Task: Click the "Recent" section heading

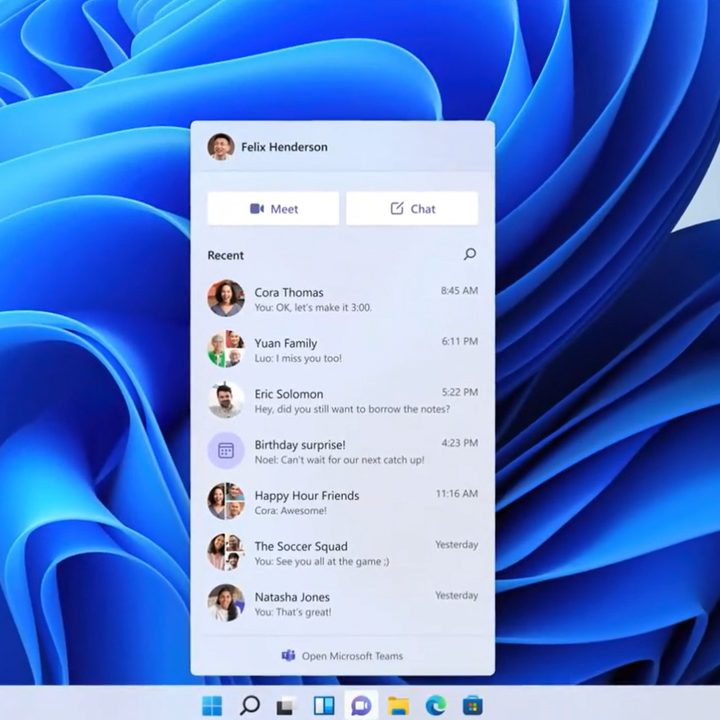Action: 225,255
